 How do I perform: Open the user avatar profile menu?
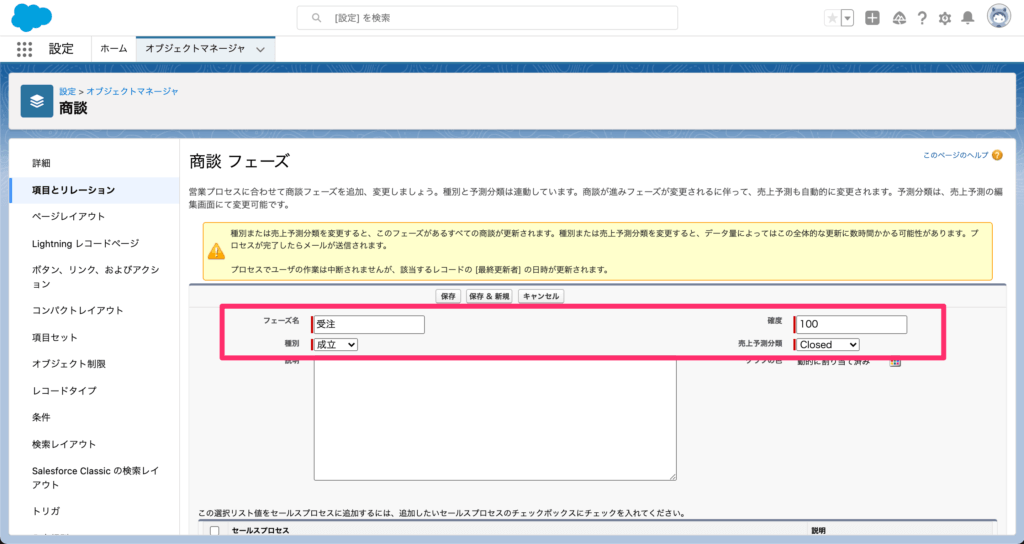click(x=999, y=17)
